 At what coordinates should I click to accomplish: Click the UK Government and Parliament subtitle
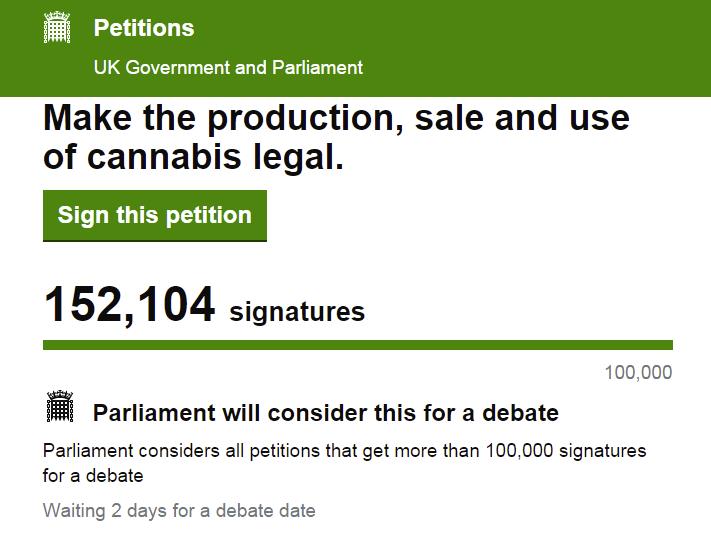click(228, 68)
